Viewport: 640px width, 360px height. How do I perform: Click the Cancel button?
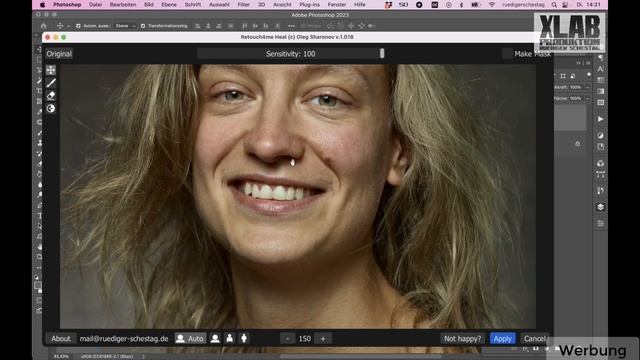click(x=535, y=338)
